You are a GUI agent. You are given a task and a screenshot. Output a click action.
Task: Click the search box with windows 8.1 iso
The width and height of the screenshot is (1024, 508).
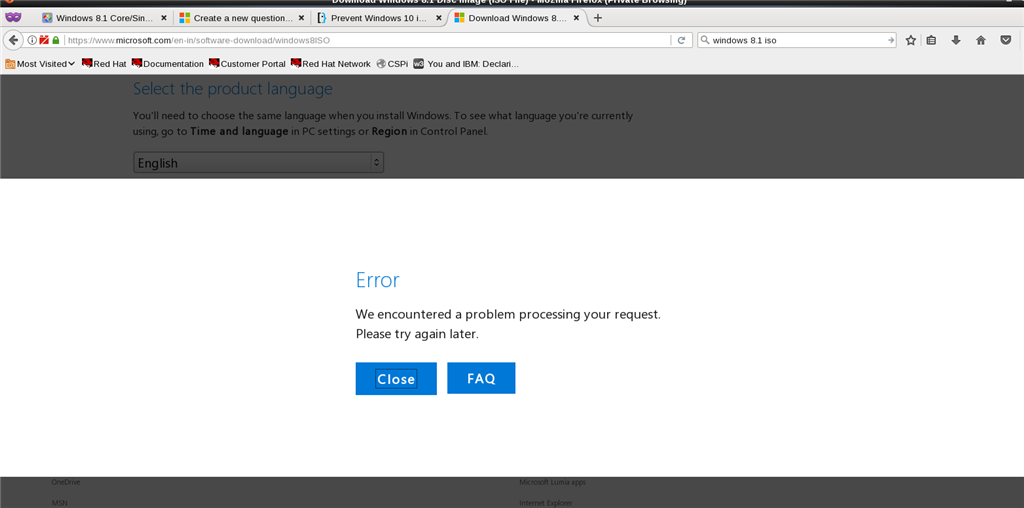coord(798,40)
